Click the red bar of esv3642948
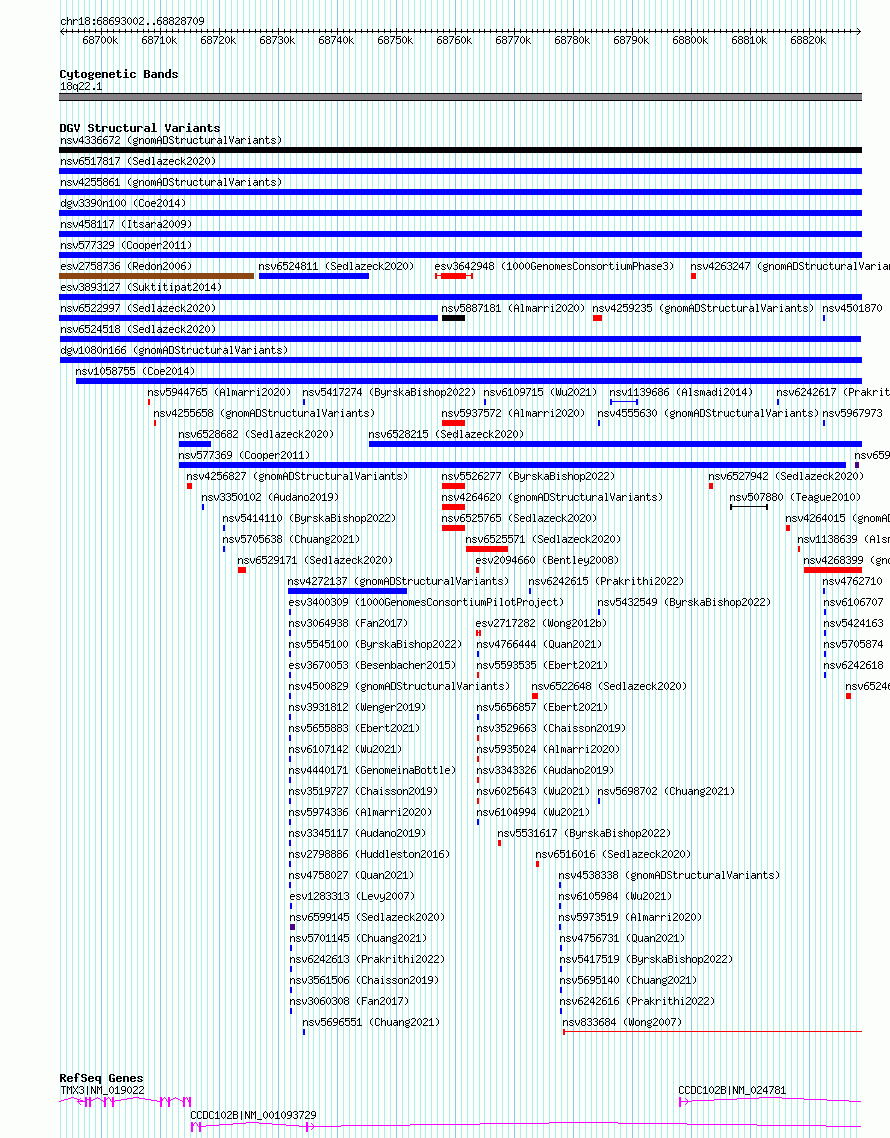Screen dimensions: 890x1138 coord(454,277)
